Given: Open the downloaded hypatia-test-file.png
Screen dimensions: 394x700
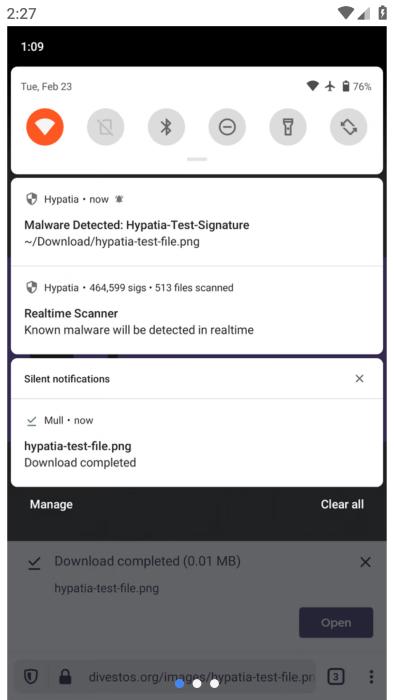Looking at the screenshot, I should click(x=336, y=622).
